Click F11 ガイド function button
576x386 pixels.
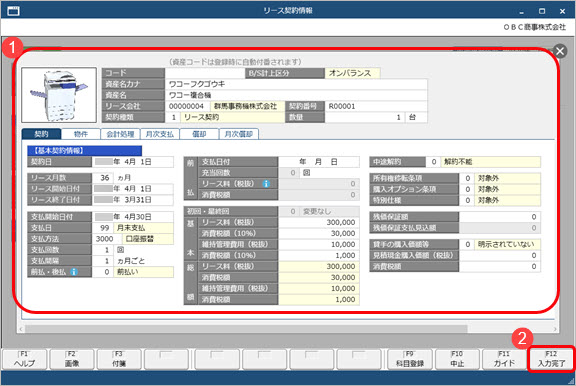pyautogui.click(x=504, y=359)
